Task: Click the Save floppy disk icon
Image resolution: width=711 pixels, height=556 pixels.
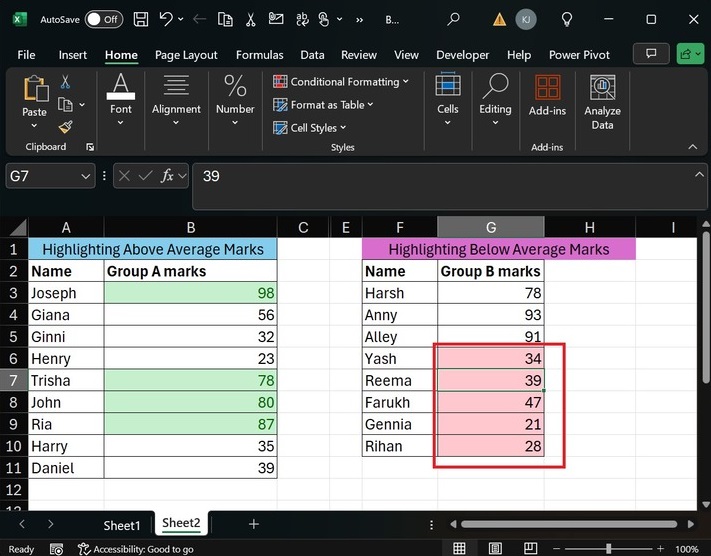Action: (141, 19)
